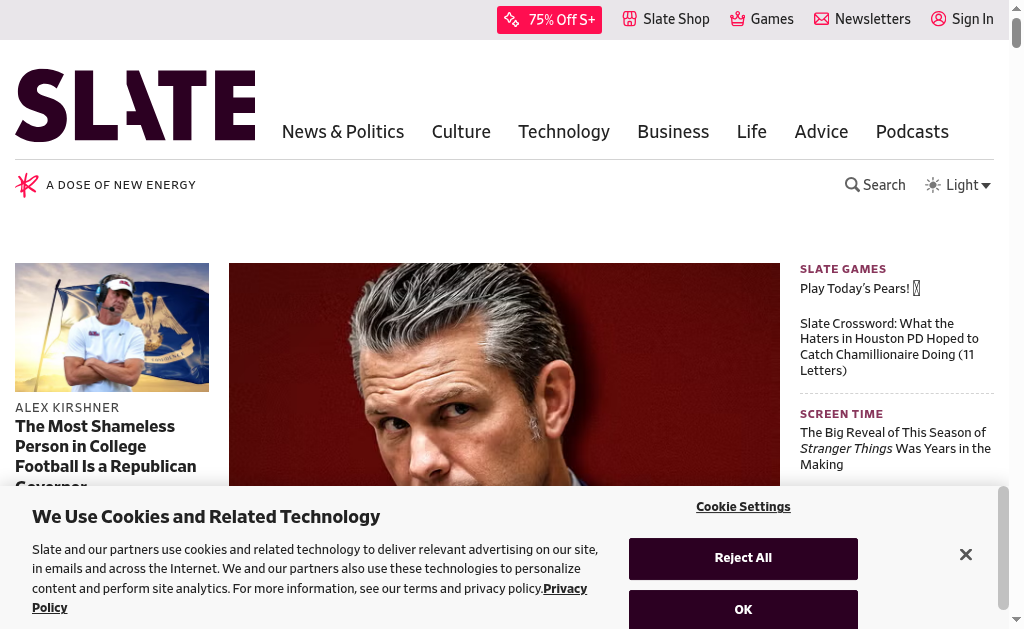Click the search magnifying glass icon
Screen dimensions: 1024x629
(852, 185)
